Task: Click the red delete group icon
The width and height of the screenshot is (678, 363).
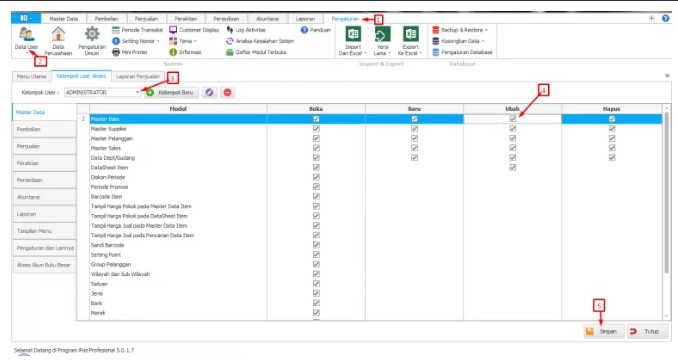Action: pyautogui.click(x=227, y=92)
